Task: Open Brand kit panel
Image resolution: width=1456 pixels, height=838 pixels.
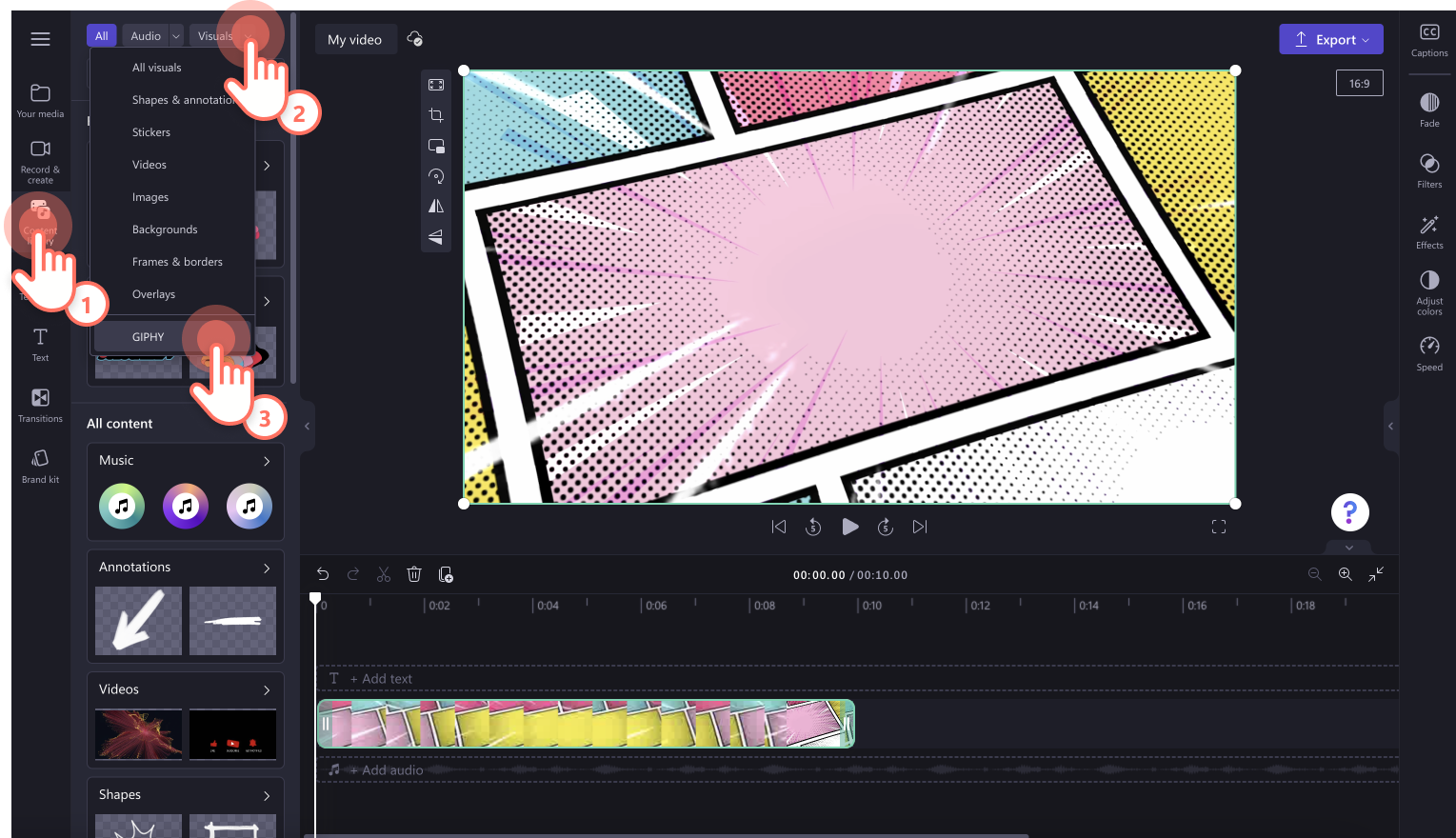Action: pyautogui.click(x=40, y=466)
